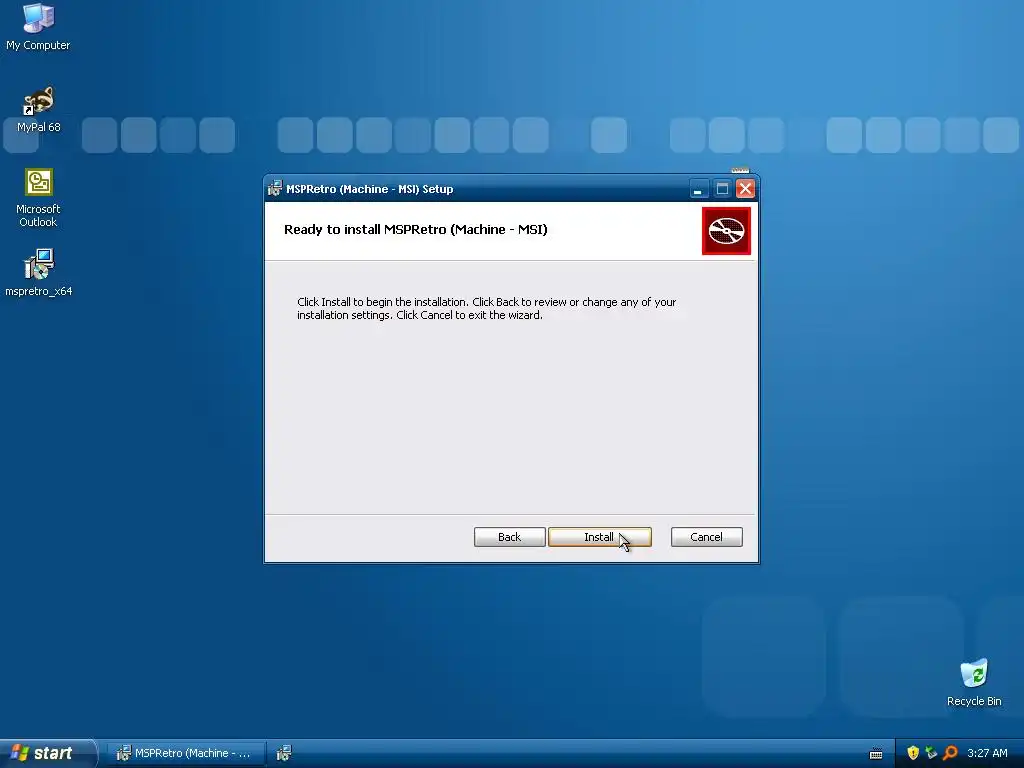The height and width of the screenshot is (768, 1024).
Task: Click the network connection tray icon
Action: 931,753
